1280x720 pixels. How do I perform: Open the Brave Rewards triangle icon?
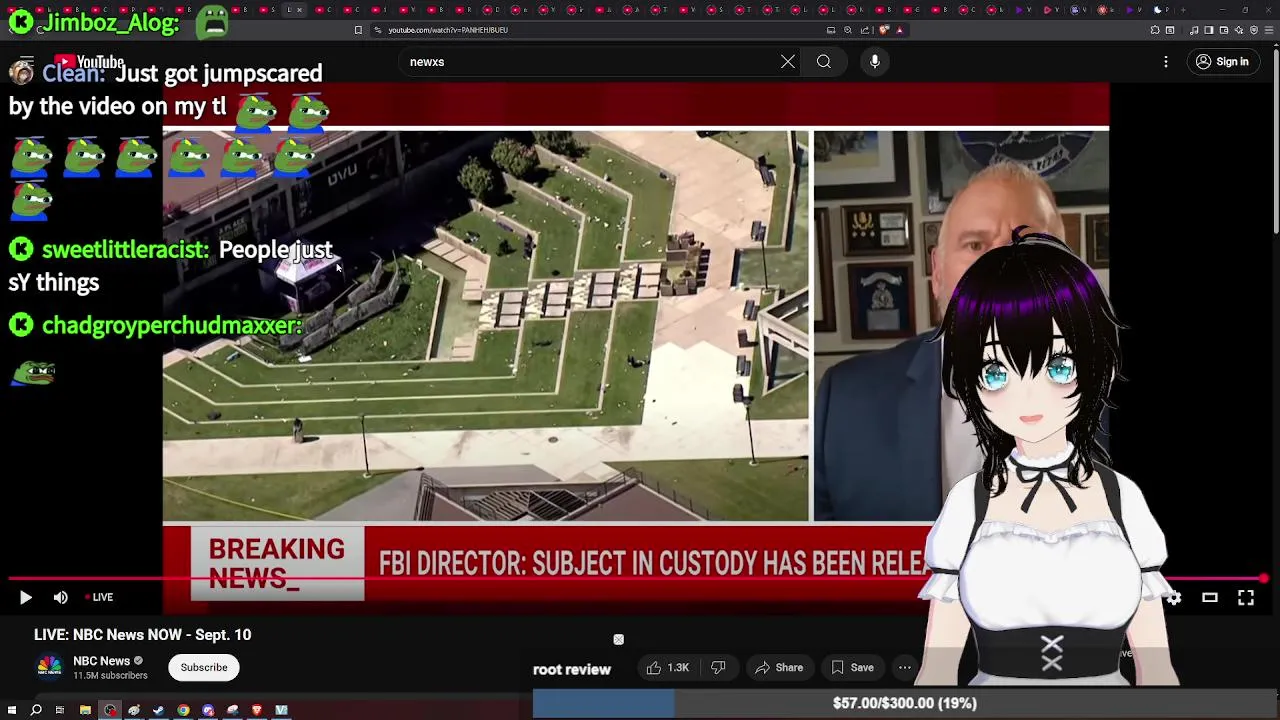pyautogui.click(x=899, y=30)
